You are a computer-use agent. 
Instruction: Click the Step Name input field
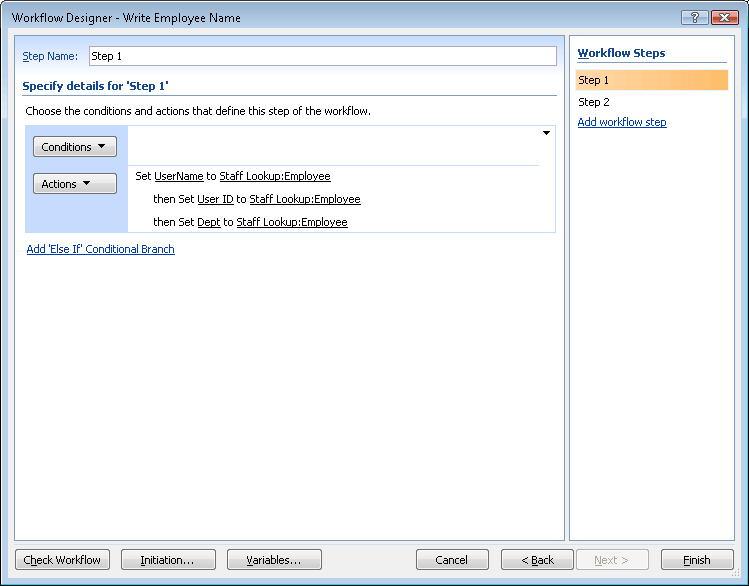coord(322,56)
